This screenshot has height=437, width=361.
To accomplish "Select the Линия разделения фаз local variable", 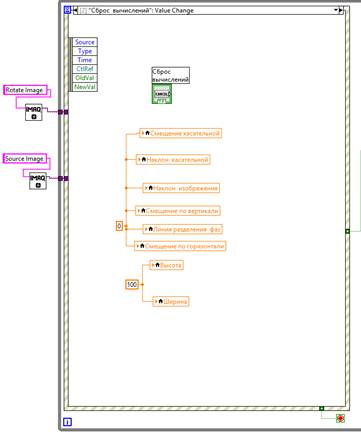I will coord(183,229).
